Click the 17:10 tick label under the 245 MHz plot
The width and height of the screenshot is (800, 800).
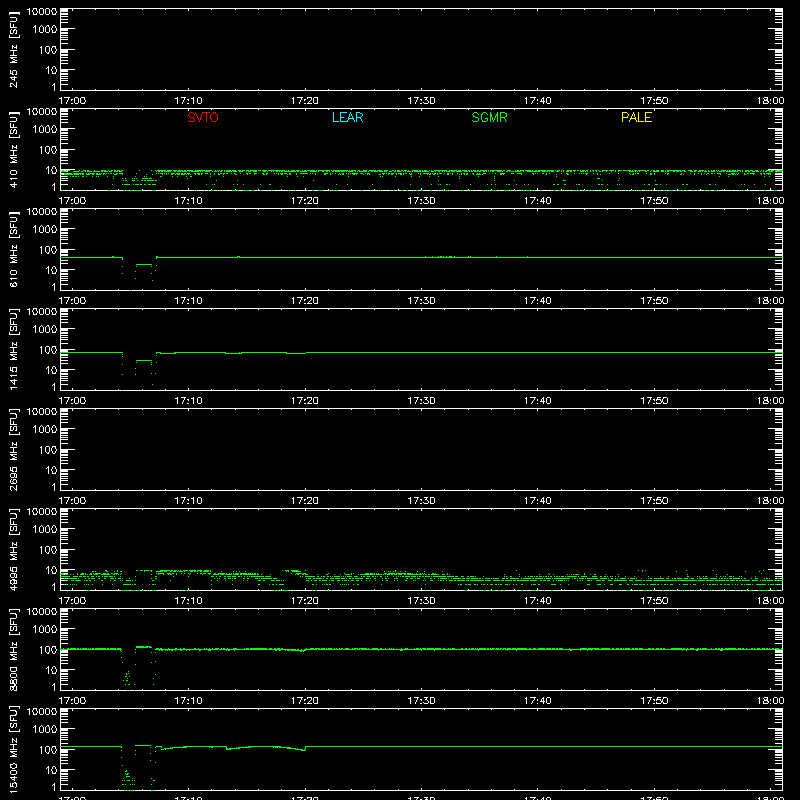[x=188, y=101]
